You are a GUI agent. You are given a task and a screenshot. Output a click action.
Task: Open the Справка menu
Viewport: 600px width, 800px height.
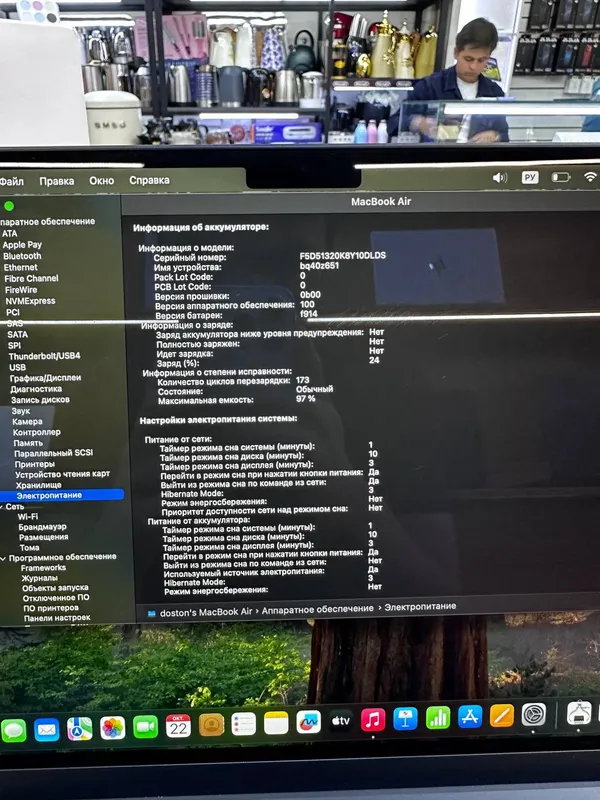(x=149, y=180)
